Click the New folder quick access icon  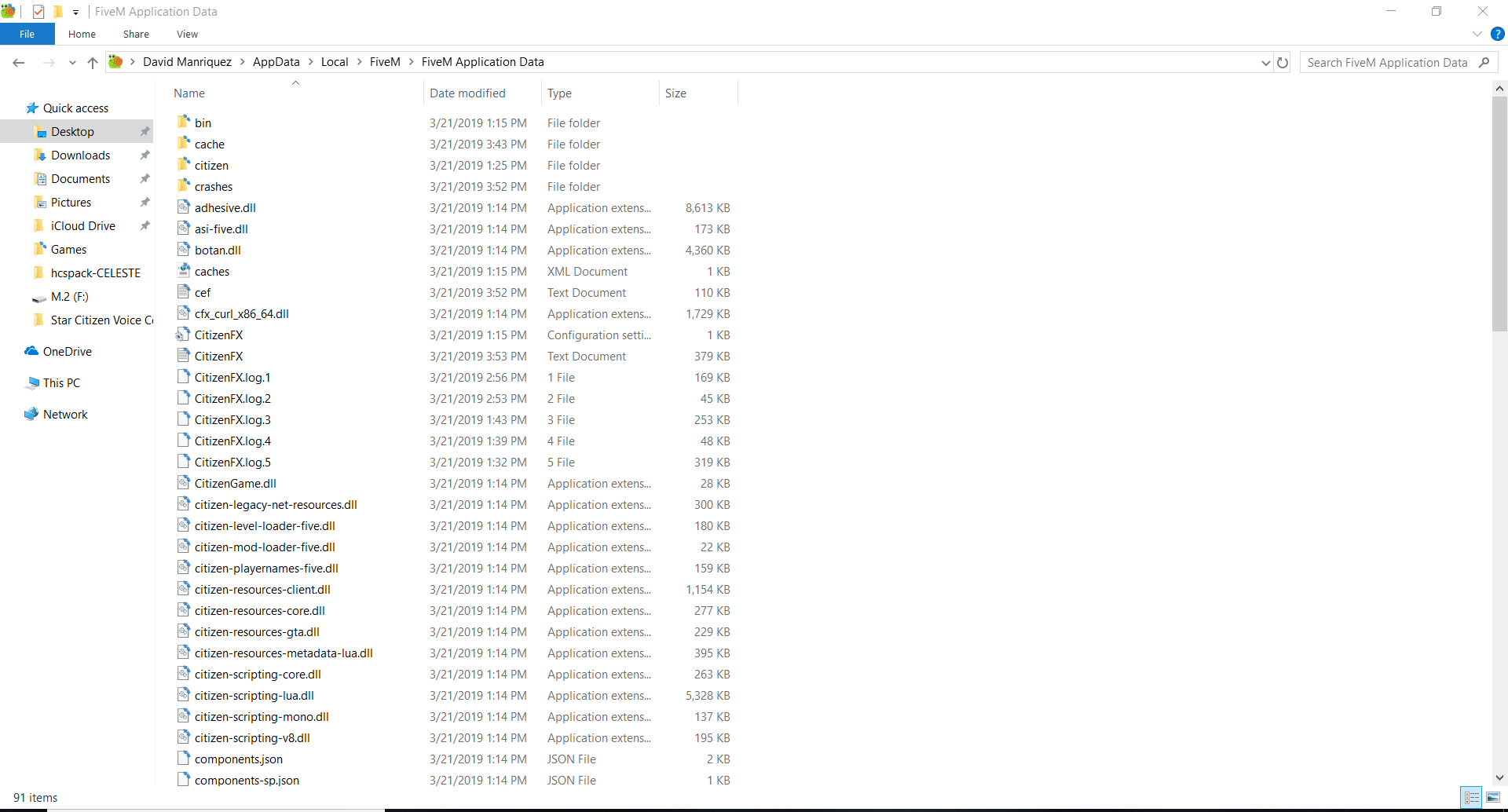57,12
